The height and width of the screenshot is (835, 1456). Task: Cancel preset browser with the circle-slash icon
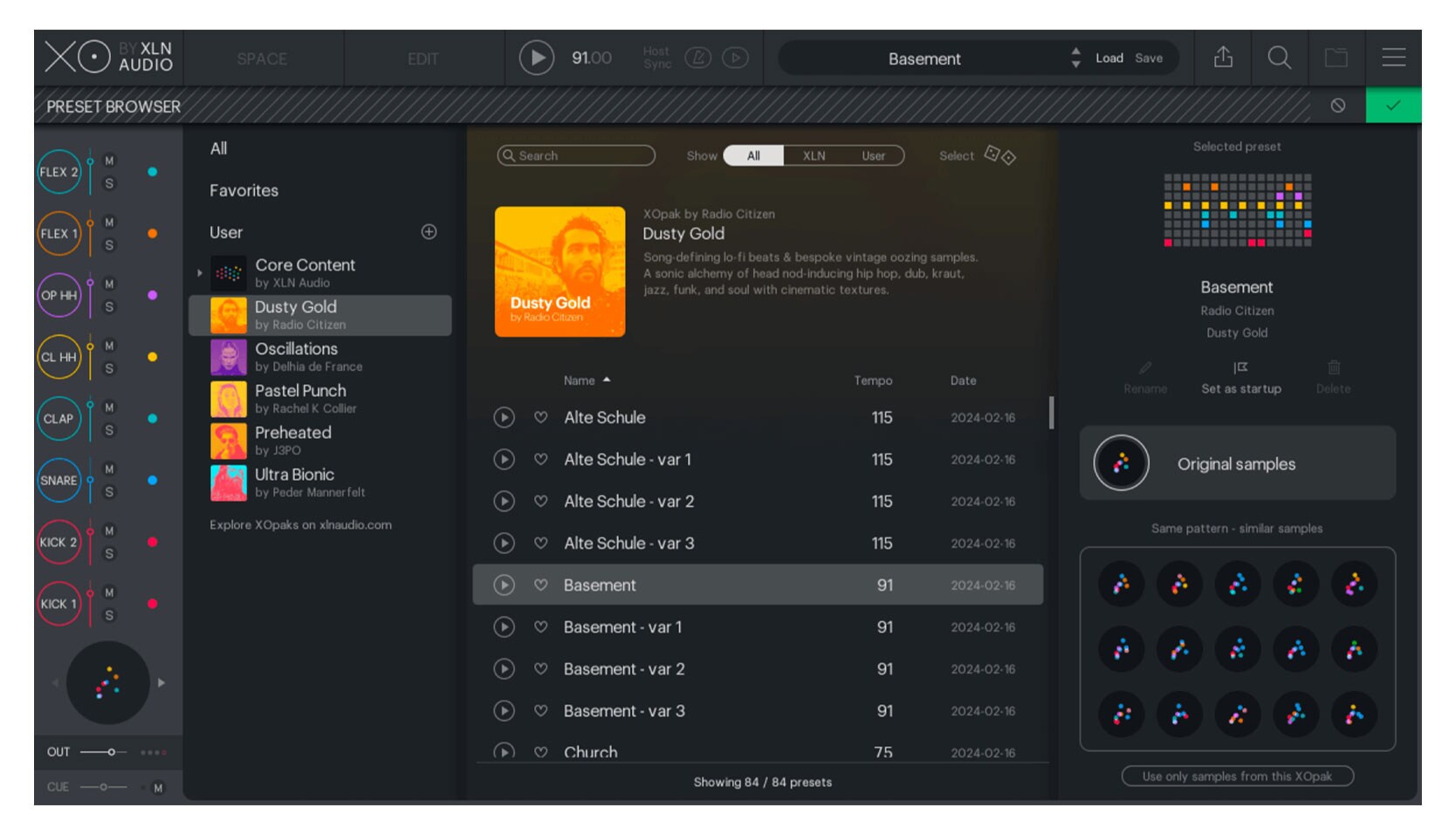coord(1337,106)
